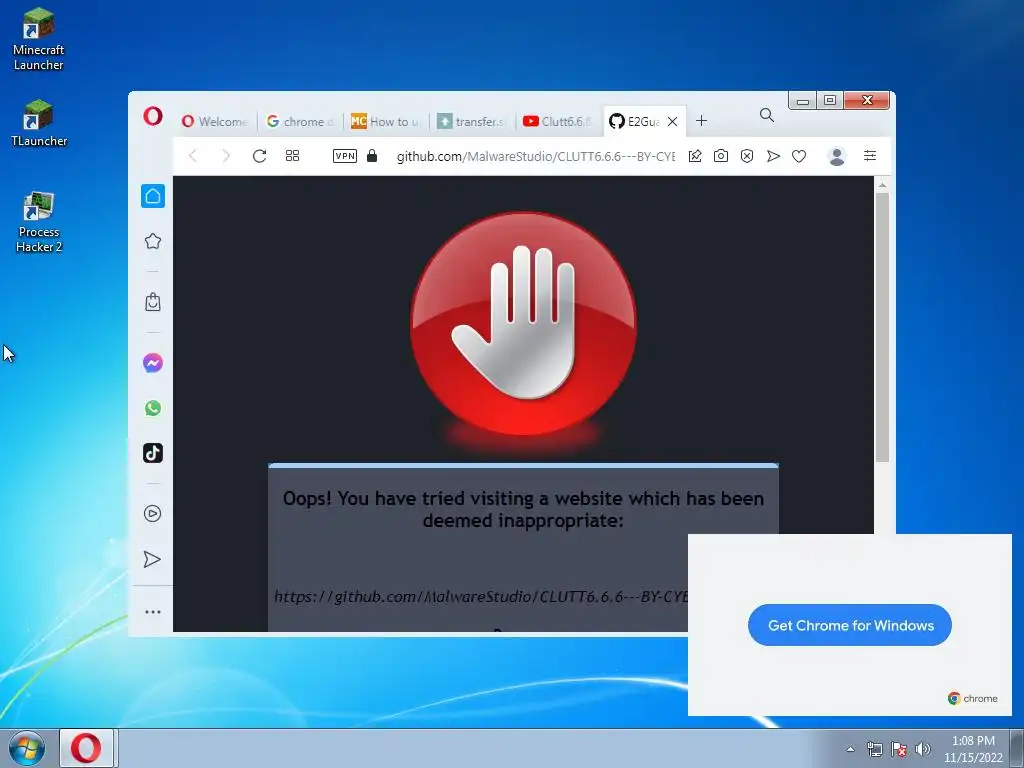1024x768 pixels.
Task: Switch to the Welcome tab
Action: click(215, 121)
